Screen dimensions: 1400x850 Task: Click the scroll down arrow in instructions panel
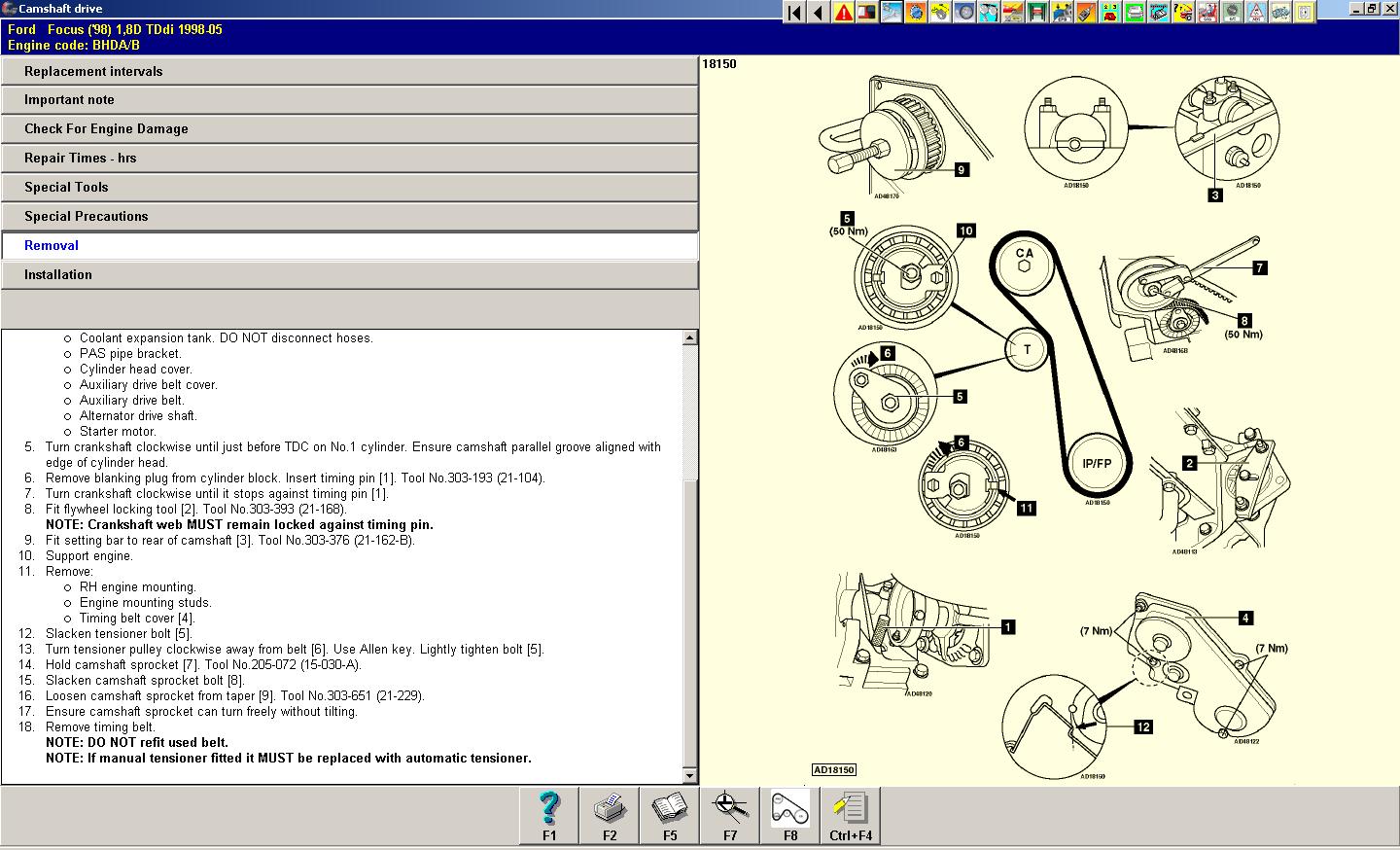click(690, 775)
